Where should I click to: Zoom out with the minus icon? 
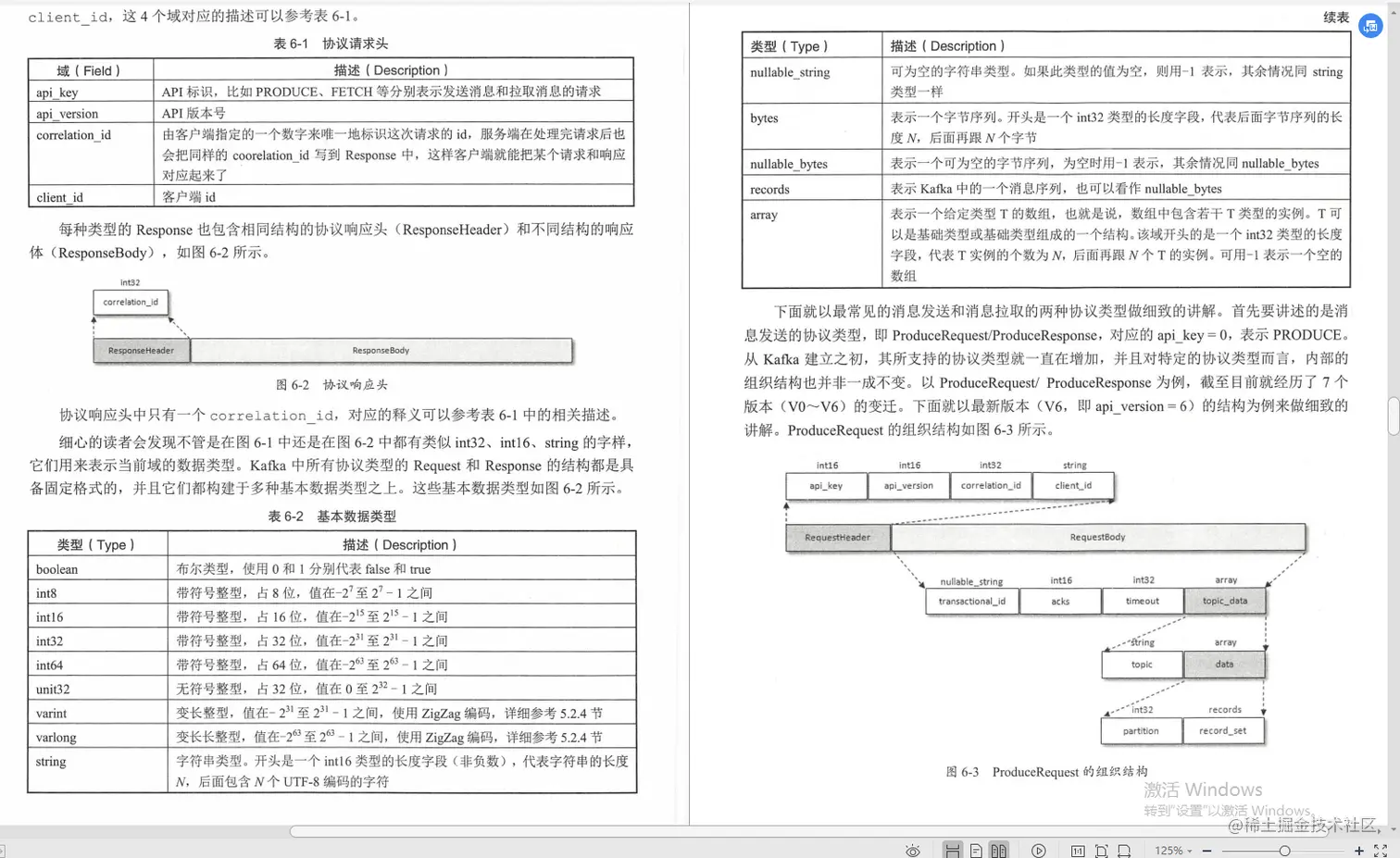tap(1206, 851)
